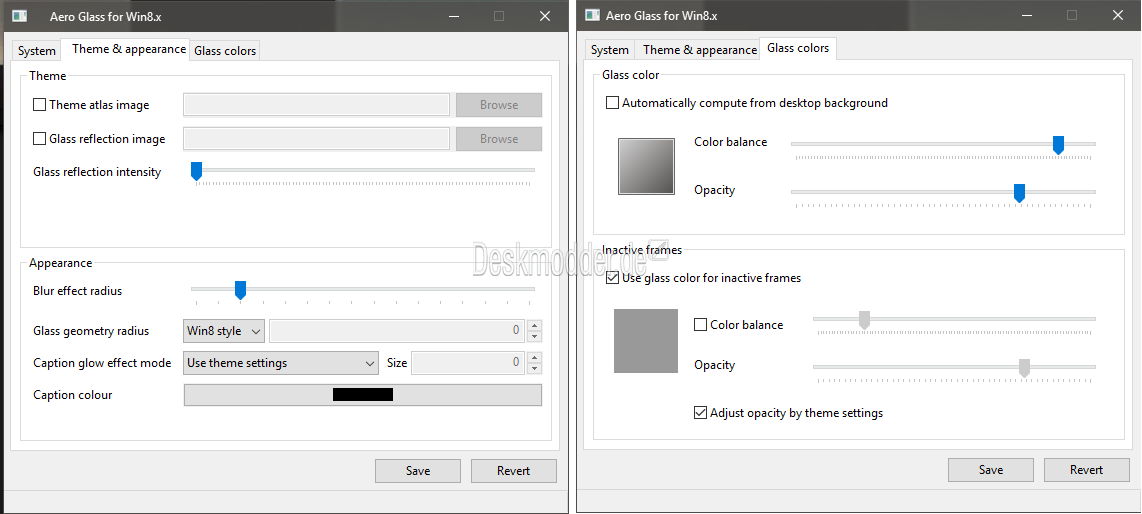Close the right Aero Glass window
Image resolution: width=1142 pixels, height=514 pixels.
[1118, 15]
